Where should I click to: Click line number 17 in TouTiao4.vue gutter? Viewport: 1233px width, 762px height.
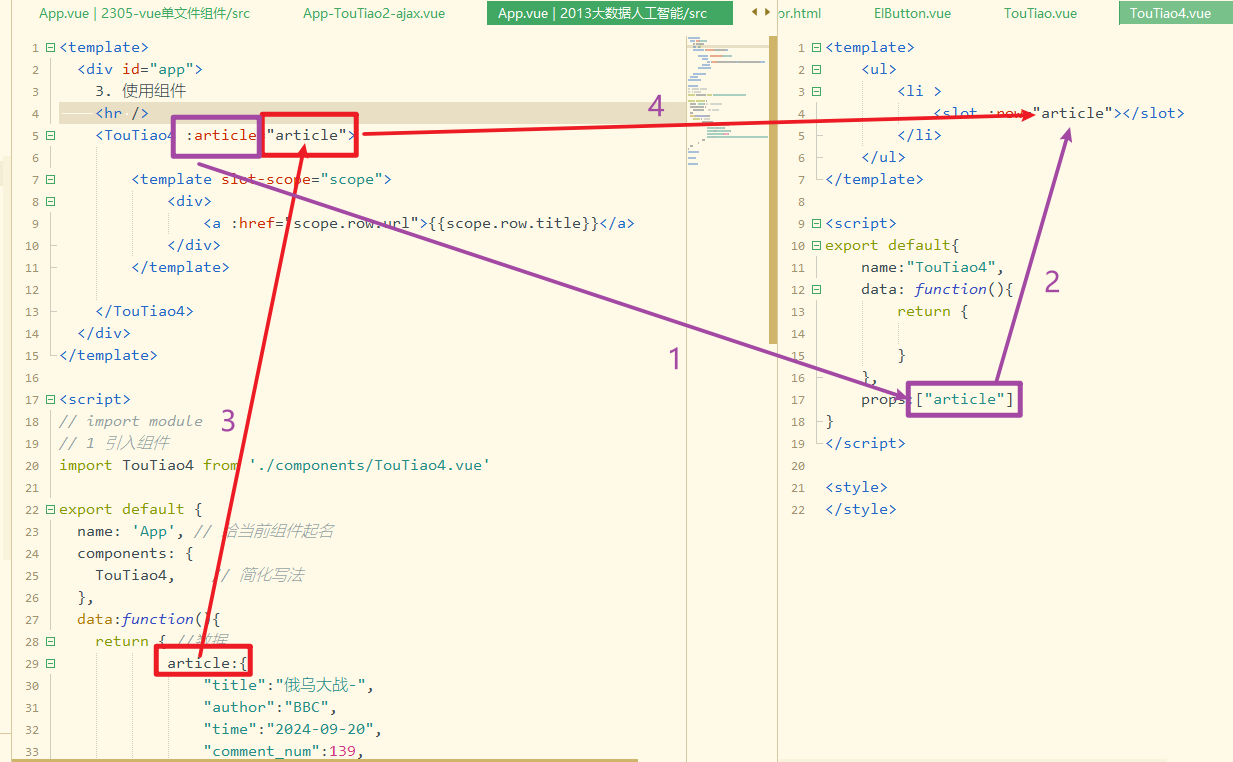[797, 400]
